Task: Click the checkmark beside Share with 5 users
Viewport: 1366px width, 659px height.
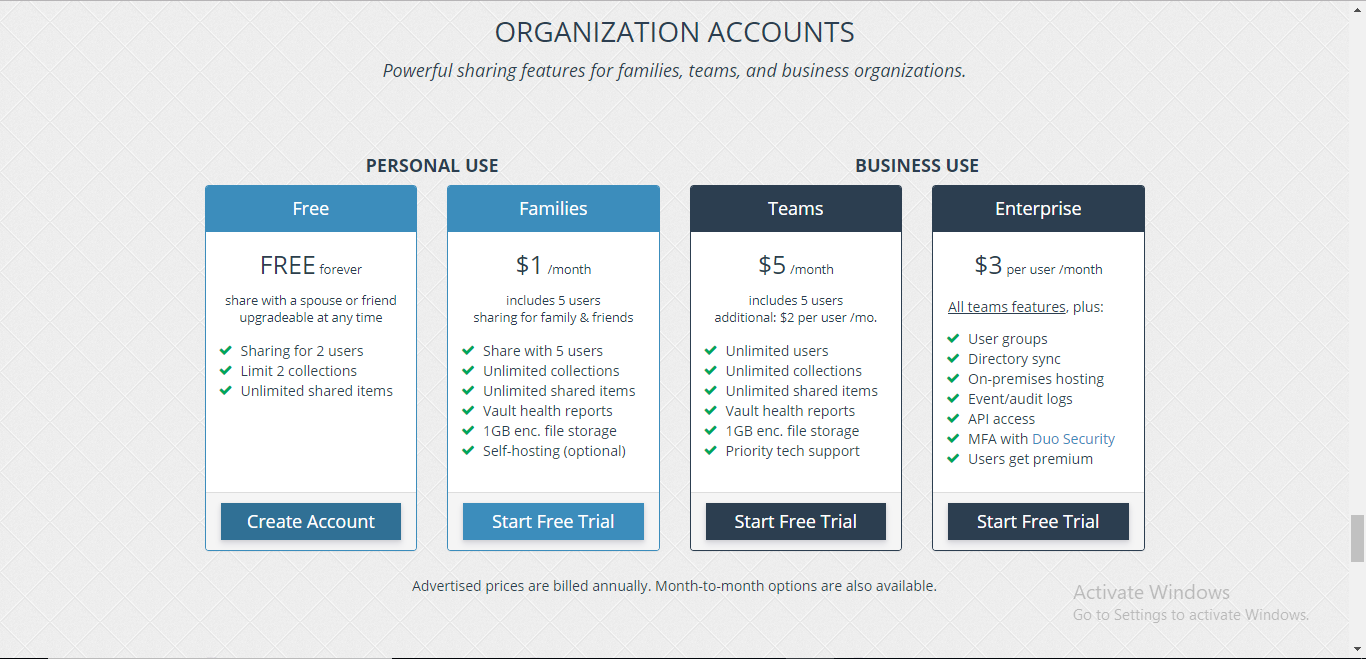Action: pos(468,351)
